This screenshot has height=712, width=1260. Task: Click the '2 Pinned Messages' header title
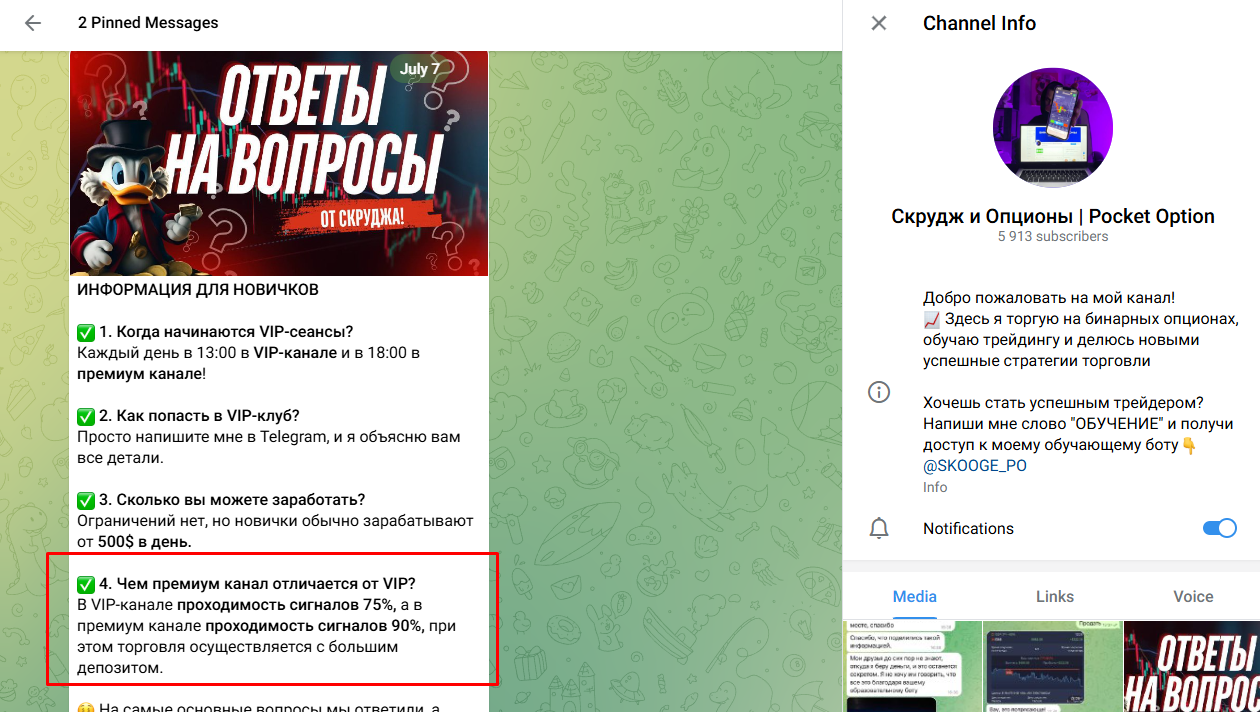(x=148, y=23)
